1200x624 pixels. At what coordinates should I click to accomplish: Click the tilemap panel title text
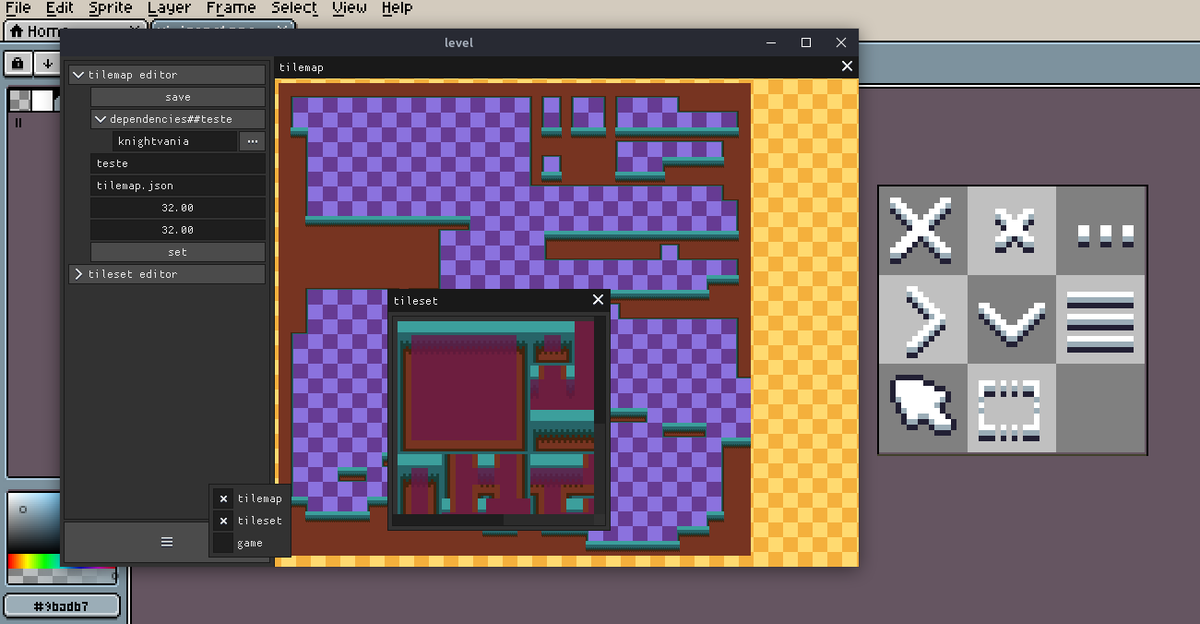click(x=301, y=67)
